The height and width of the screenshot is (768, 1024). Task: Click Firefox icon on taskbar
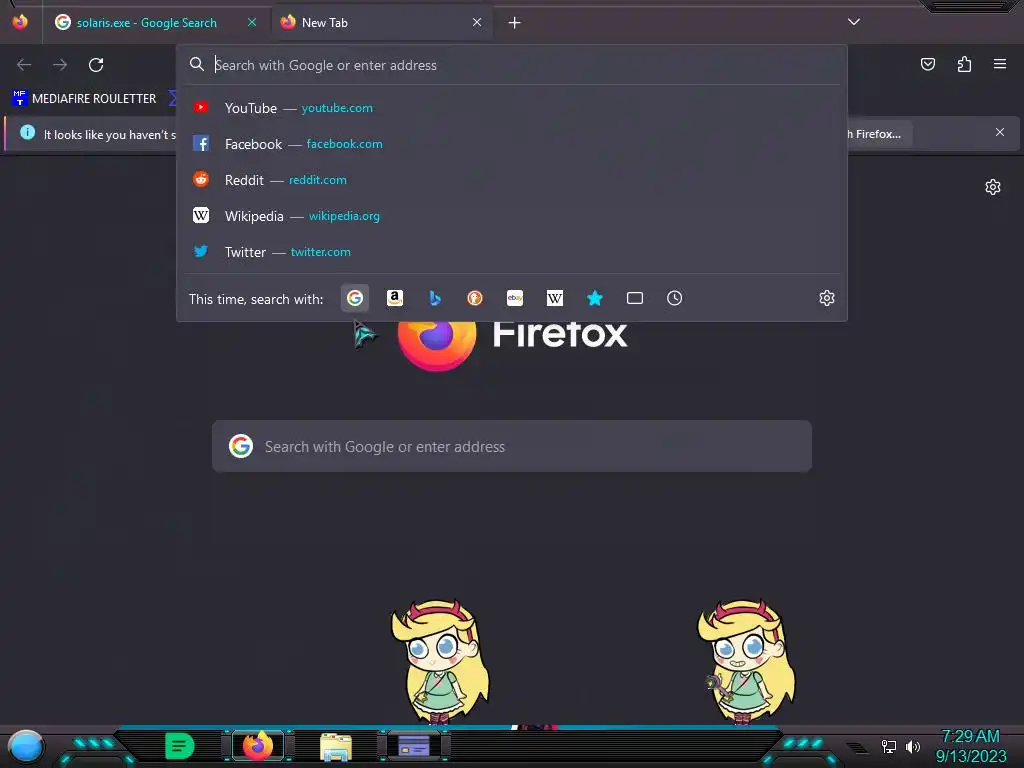coord(258,746)
